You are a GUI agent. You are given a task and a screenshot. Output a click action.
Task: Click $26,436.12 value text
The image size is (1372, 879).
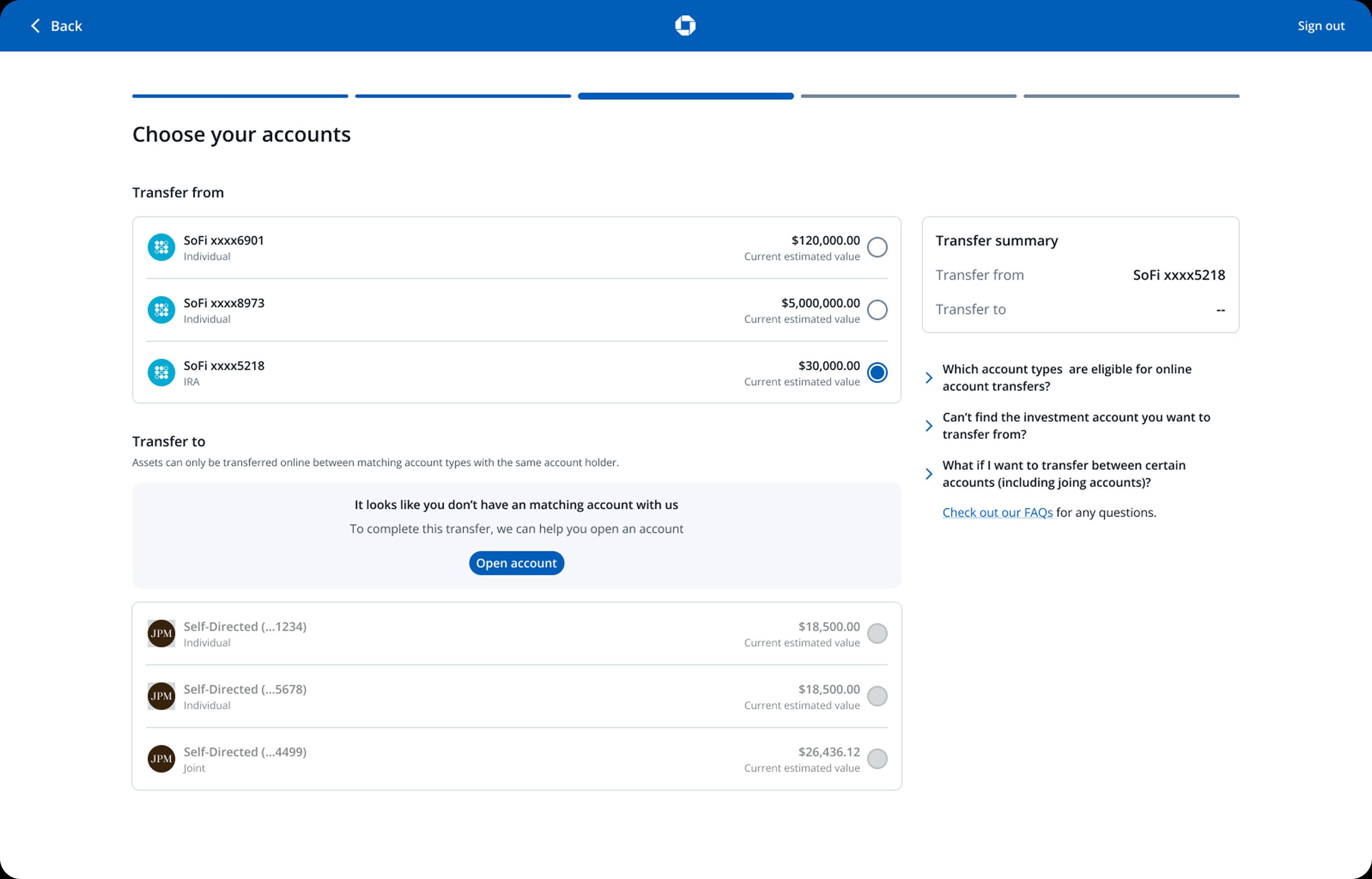(x=829, y=753)
